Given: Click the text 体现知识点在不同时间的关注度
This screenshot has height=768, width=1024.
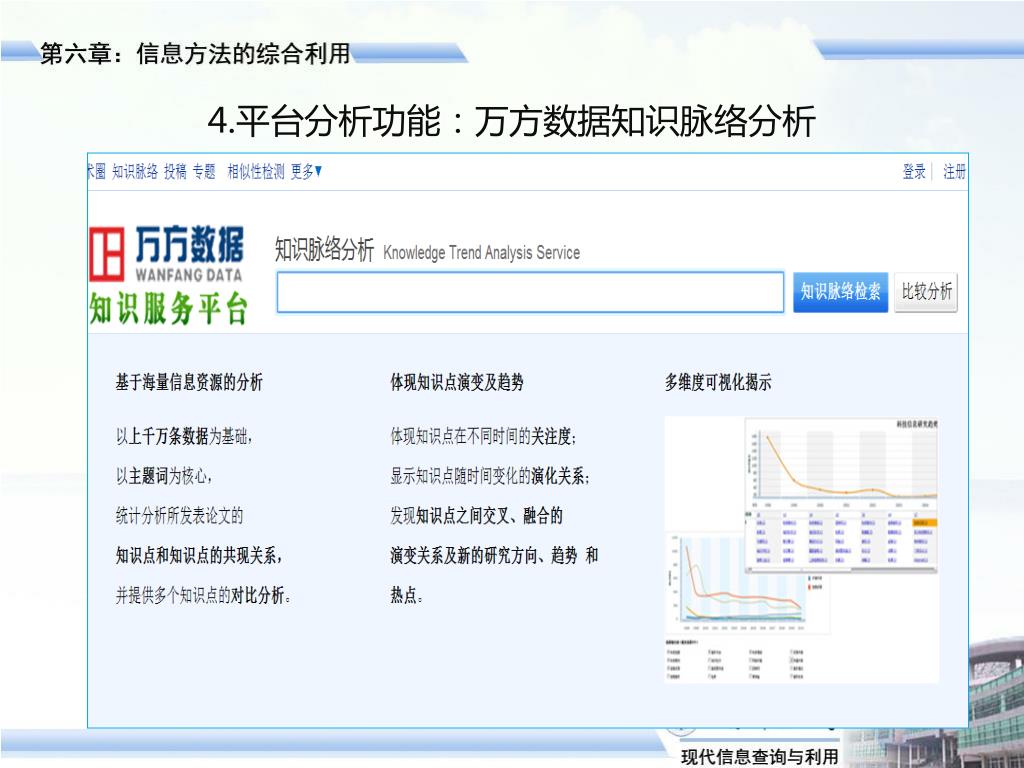Looking at the screenshot, I should [483, 436].
